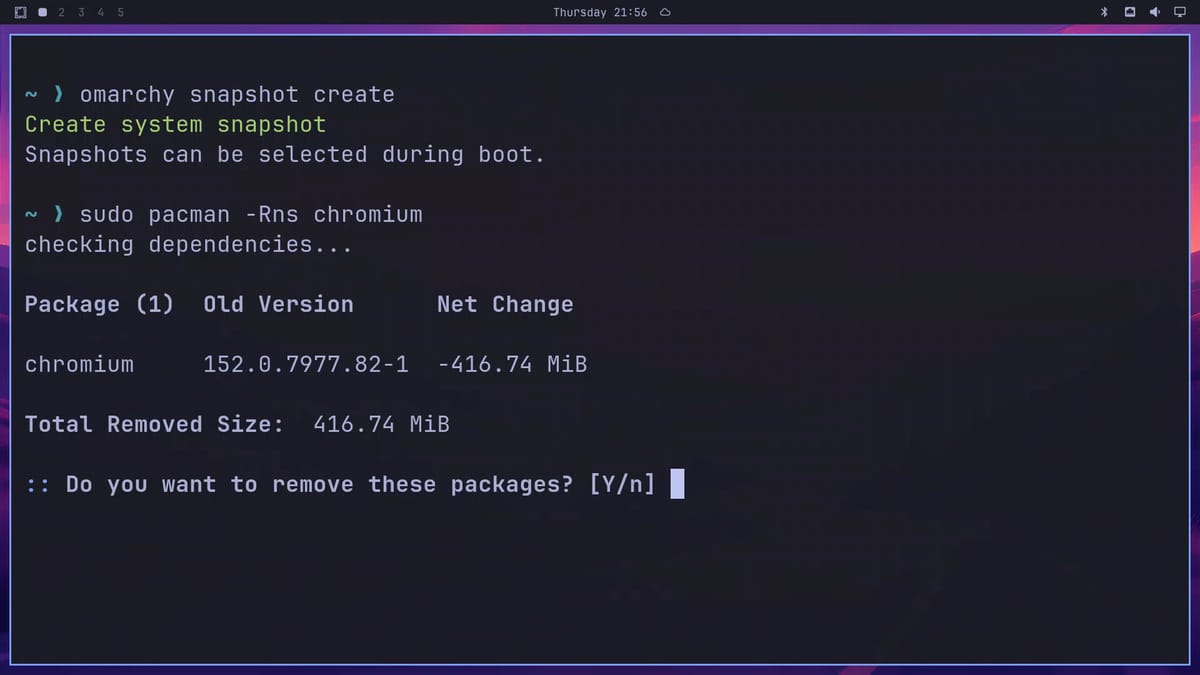Click the speaker volume icon

coord(1154,12)
